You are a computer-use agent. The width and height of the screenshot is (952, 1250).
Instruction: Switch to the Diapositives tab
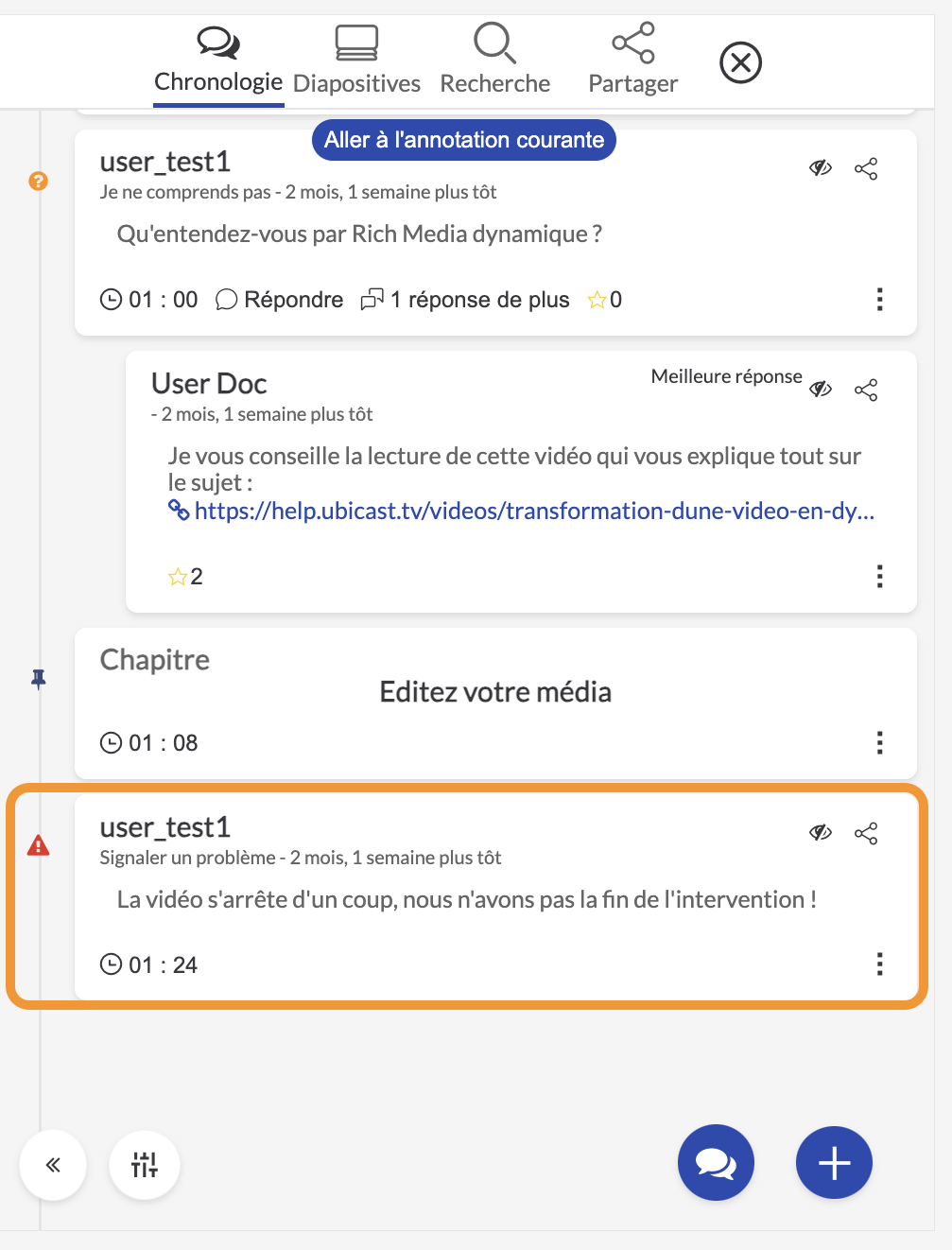tap(356, 61)
